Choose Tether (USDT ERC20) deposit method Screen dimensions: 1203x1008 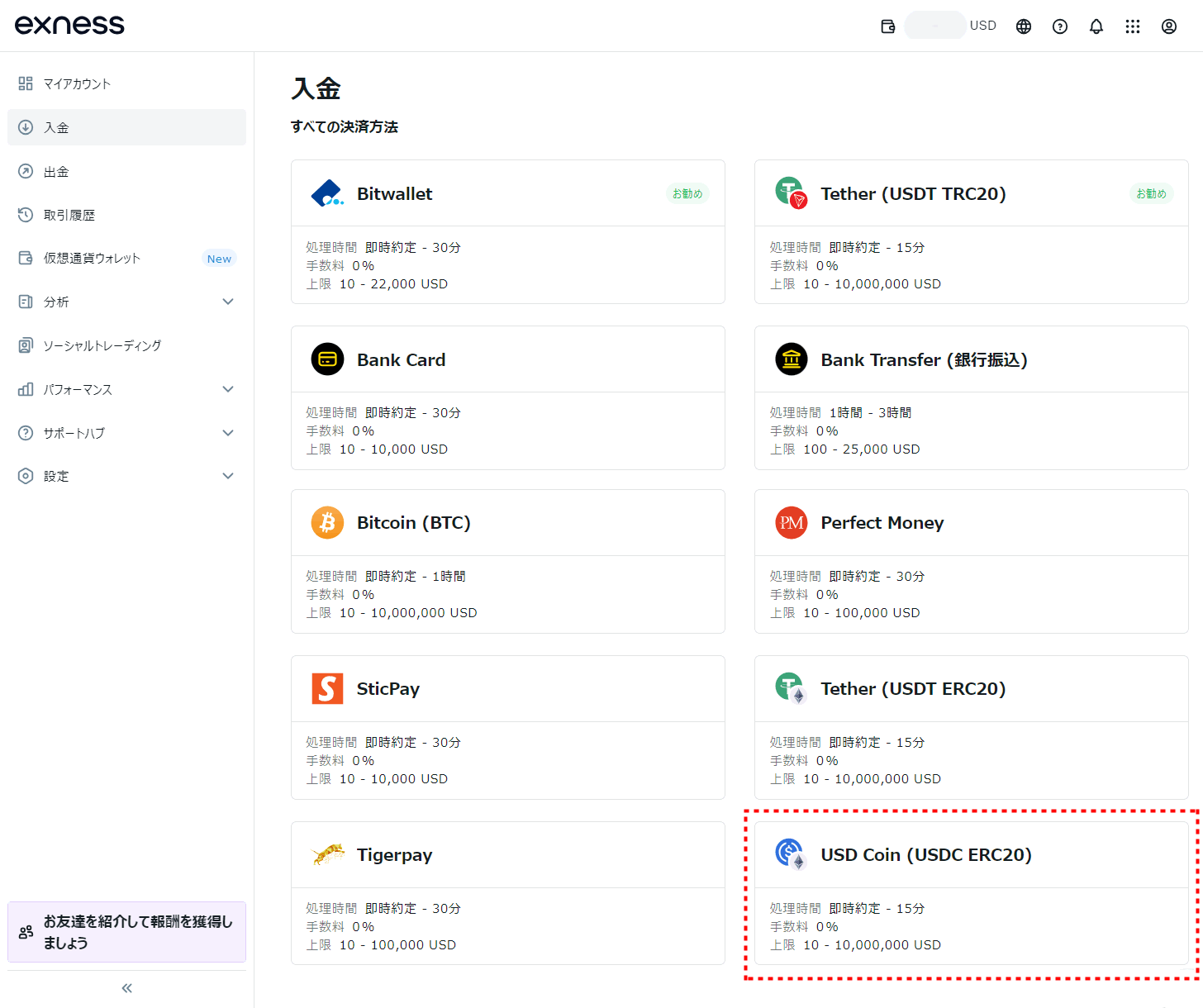(972, 727)
